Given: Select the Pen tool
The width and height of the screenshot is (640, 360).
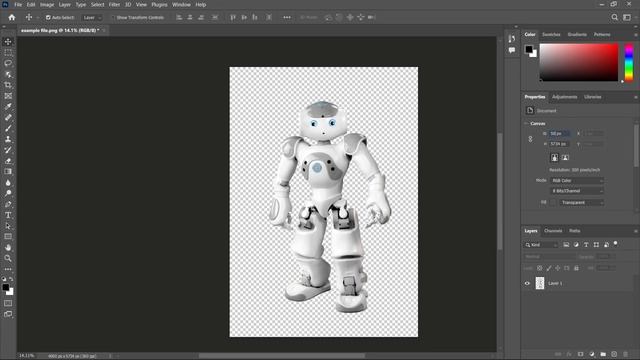Looking at the screenshot, I should 8,204.
